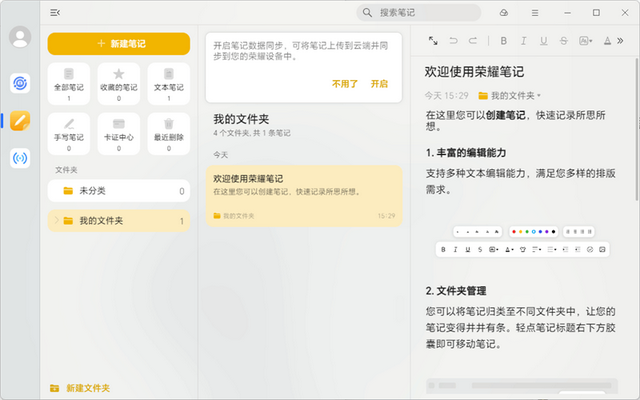Open the hamburger menu in title bar

click(x=535, y=12)
